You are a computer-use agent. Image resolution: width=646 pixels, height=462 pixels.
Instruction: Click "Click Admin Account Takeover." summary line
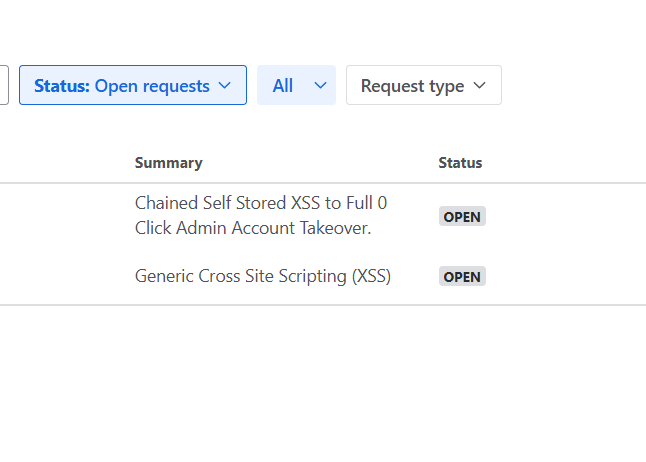click(x=253, y=228)
